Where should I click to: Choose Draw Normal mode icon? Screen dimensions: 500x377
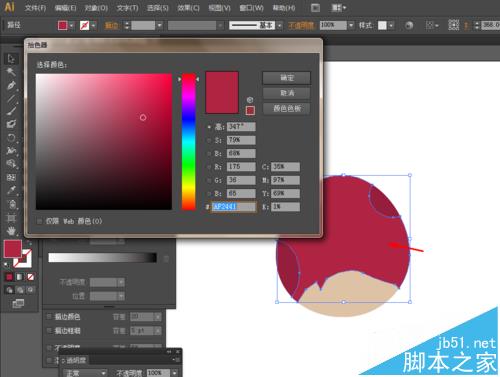click(x=9, y=290)
